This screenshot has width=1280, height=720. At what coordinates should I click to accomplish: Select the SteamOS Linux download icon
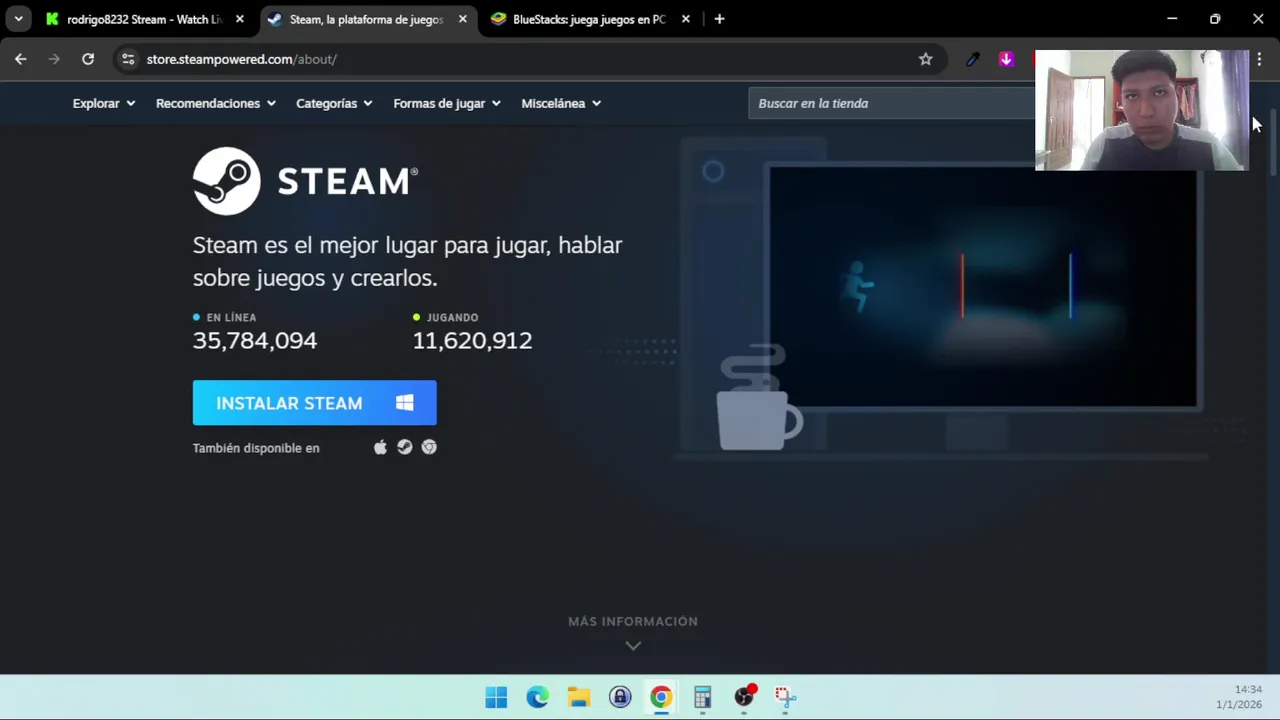(404, 447)
